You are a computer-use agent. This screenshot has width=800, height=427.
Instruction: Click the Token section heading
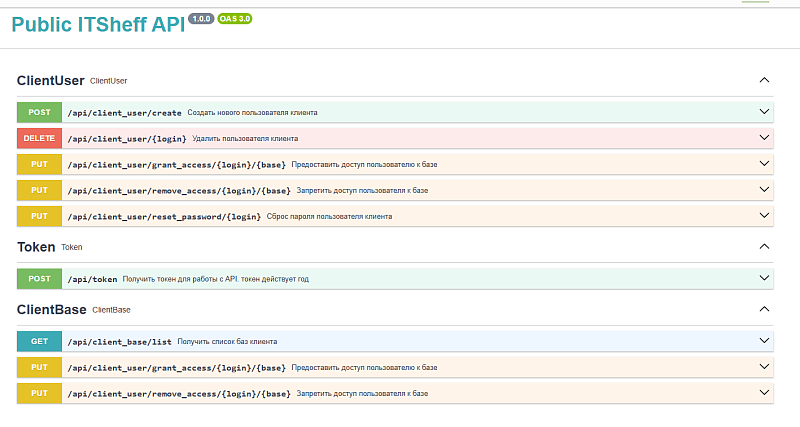(x=36, y=247)
